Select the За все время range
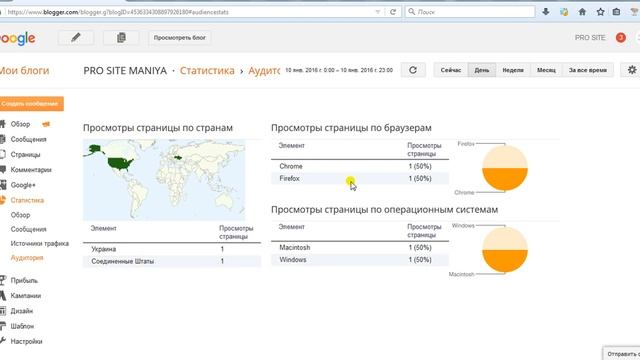The width and height of the screenshot is (640, 360). point(588,70)
